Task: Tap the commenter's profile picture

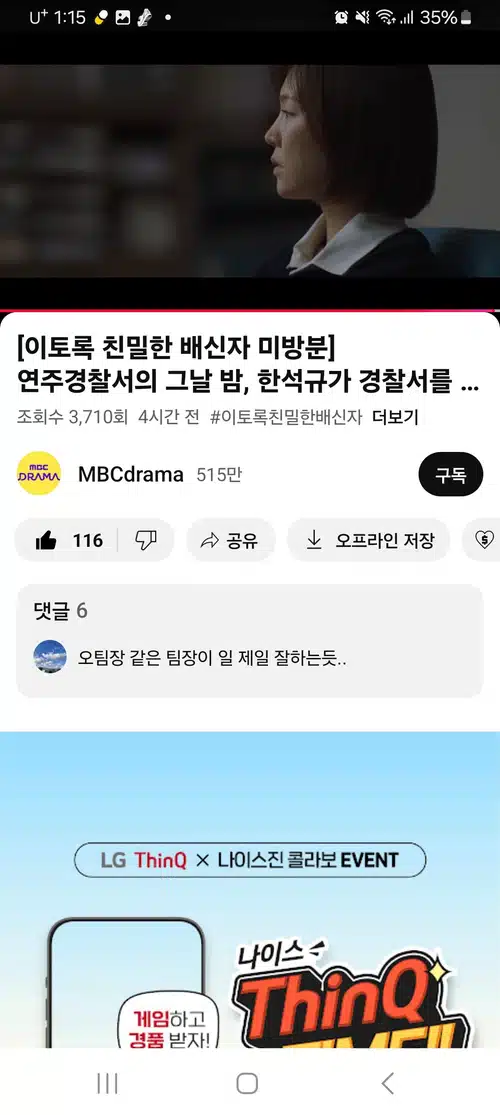Action: click(x=50, y=656)
